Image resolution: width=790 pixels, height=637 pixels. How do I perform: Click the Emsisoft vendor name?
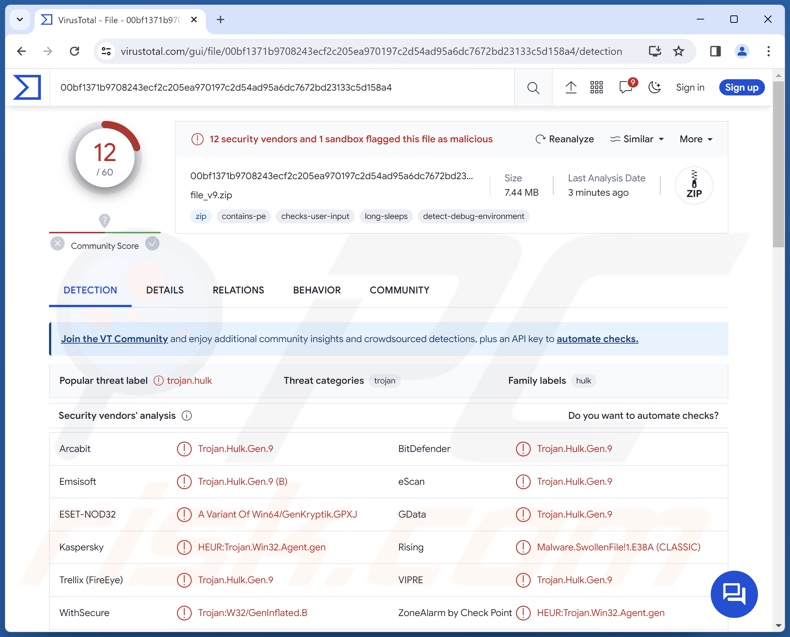78,482
